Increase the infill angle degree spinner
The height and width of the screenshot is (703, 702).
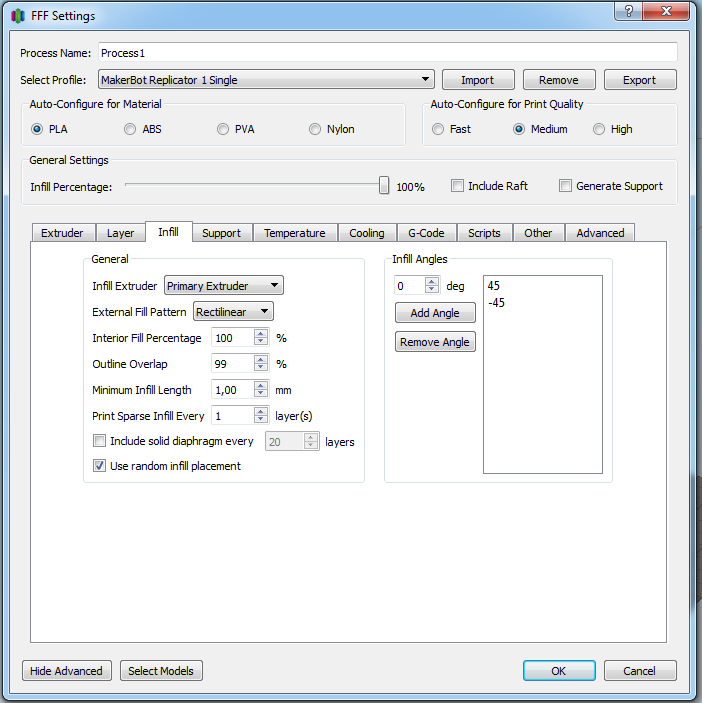point(432,282)
